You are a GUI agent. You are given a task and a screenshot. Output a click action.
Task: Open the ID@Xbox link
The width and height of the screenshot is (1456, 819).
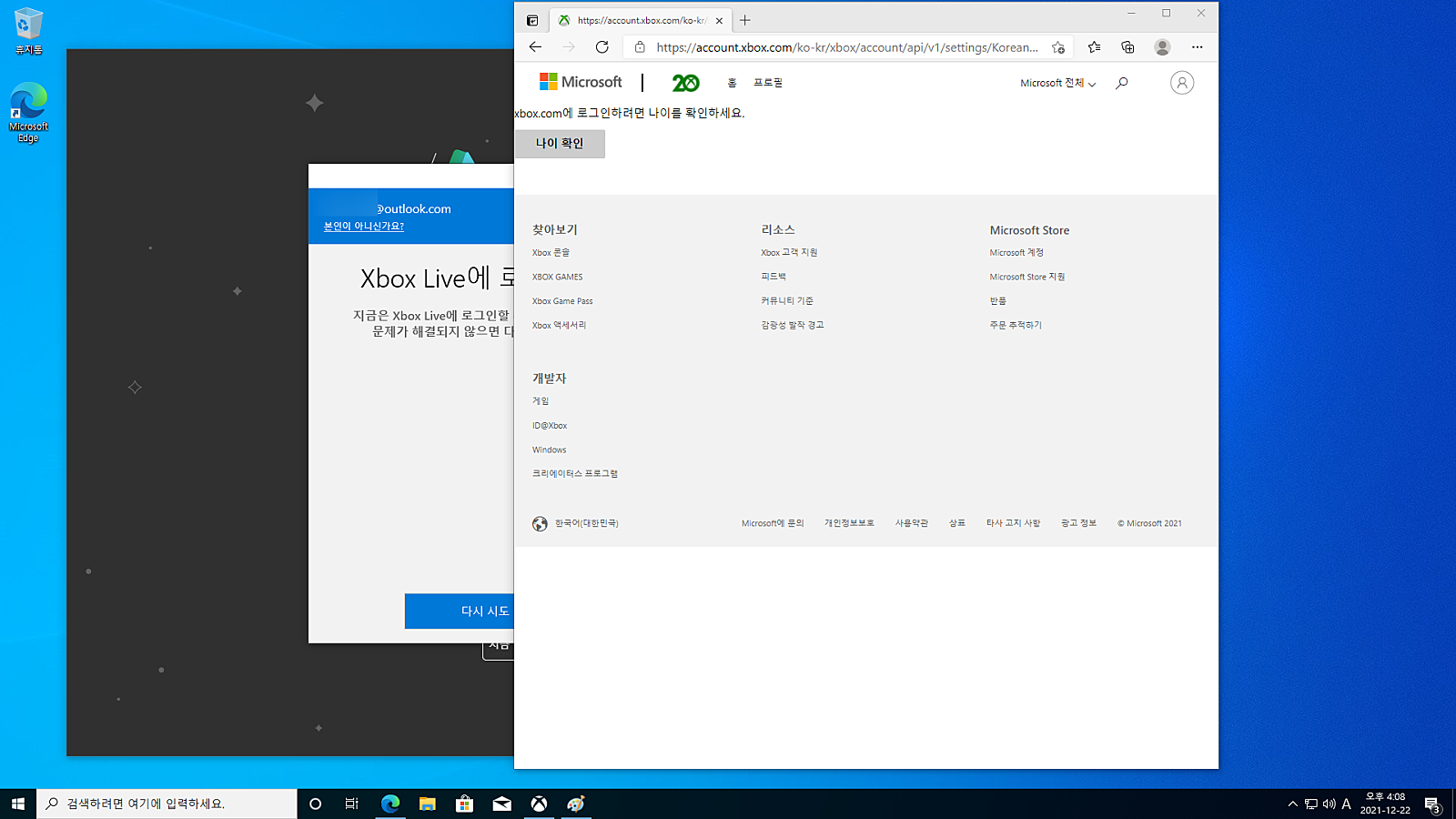[550, 426]
